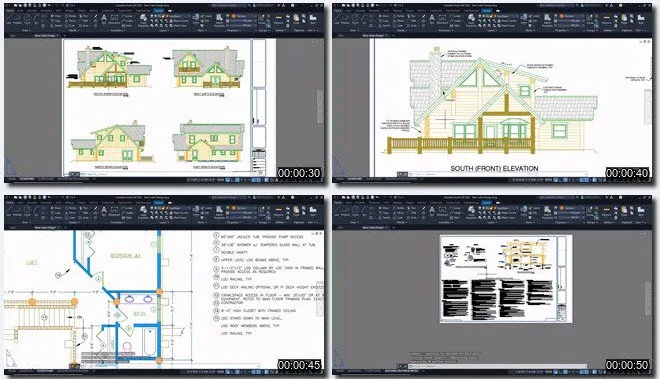
Task: Click the Base view icon in the 00:00:40 frame
Action: click(641, 18)
